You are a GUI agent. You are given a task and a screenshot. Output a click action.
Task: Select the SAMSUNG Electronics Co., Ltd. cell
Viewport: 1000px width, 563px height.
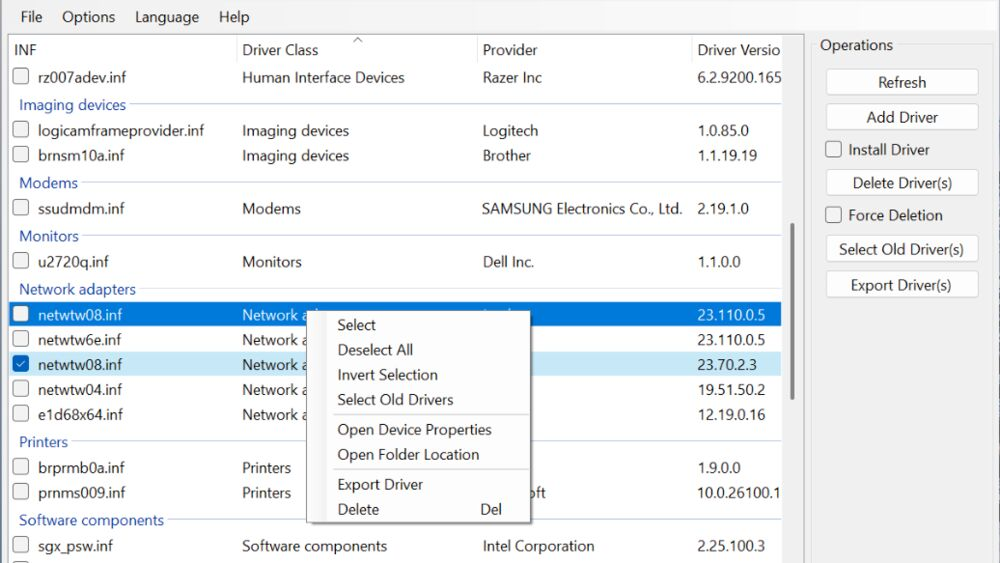click(582, 208)
